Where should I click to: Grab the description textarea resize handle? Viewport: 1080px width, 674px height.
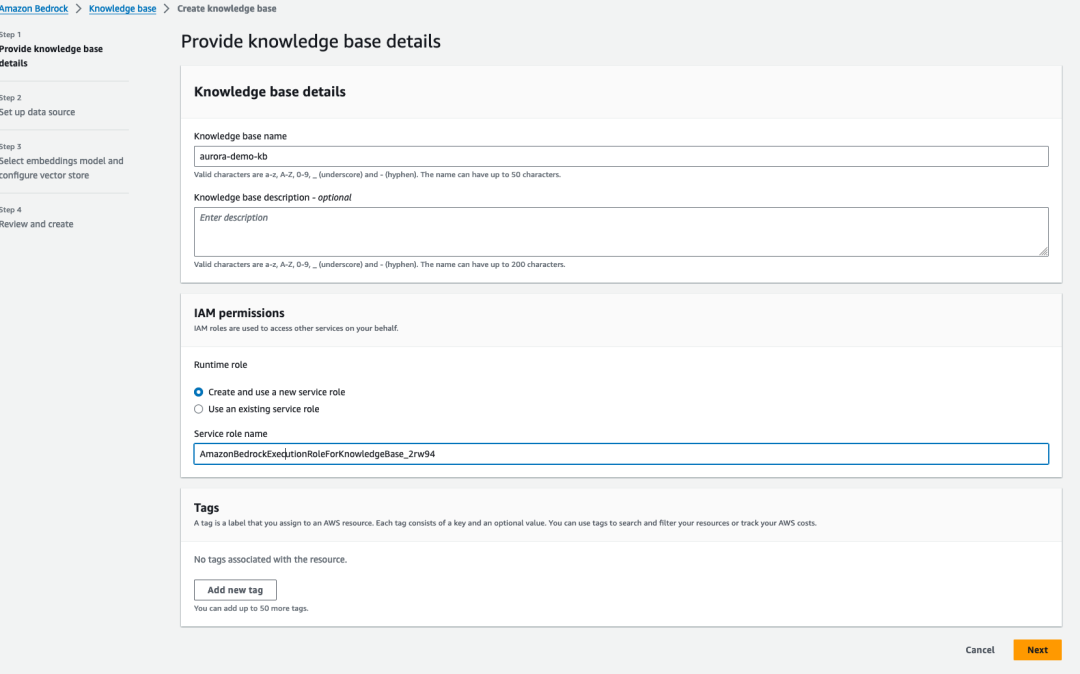click(1043, 251)
